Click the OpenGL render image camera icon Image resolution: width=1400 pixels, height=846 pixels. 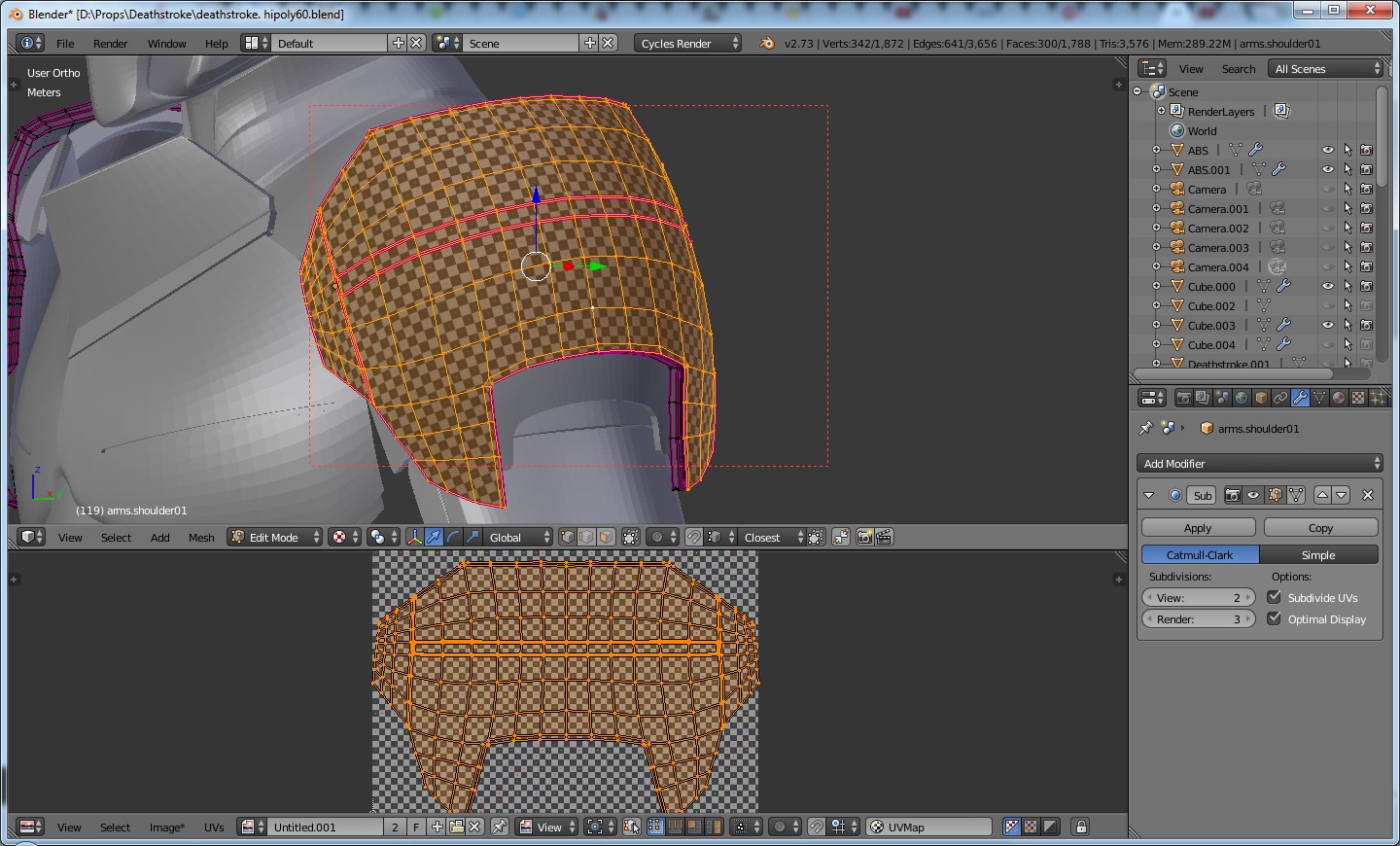click(x=864, y=537)
